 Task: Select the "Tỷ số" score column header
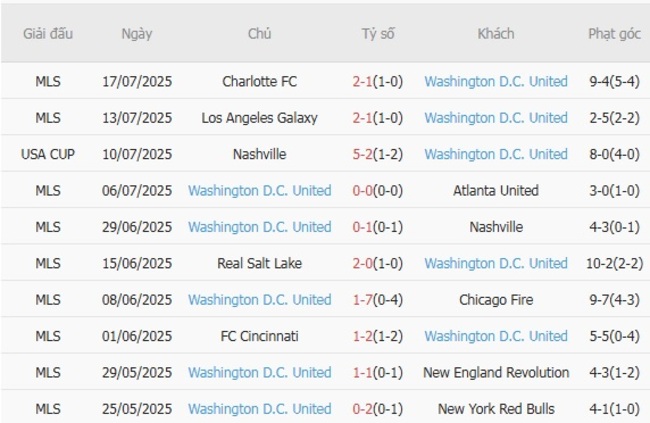tap(378, 33)
